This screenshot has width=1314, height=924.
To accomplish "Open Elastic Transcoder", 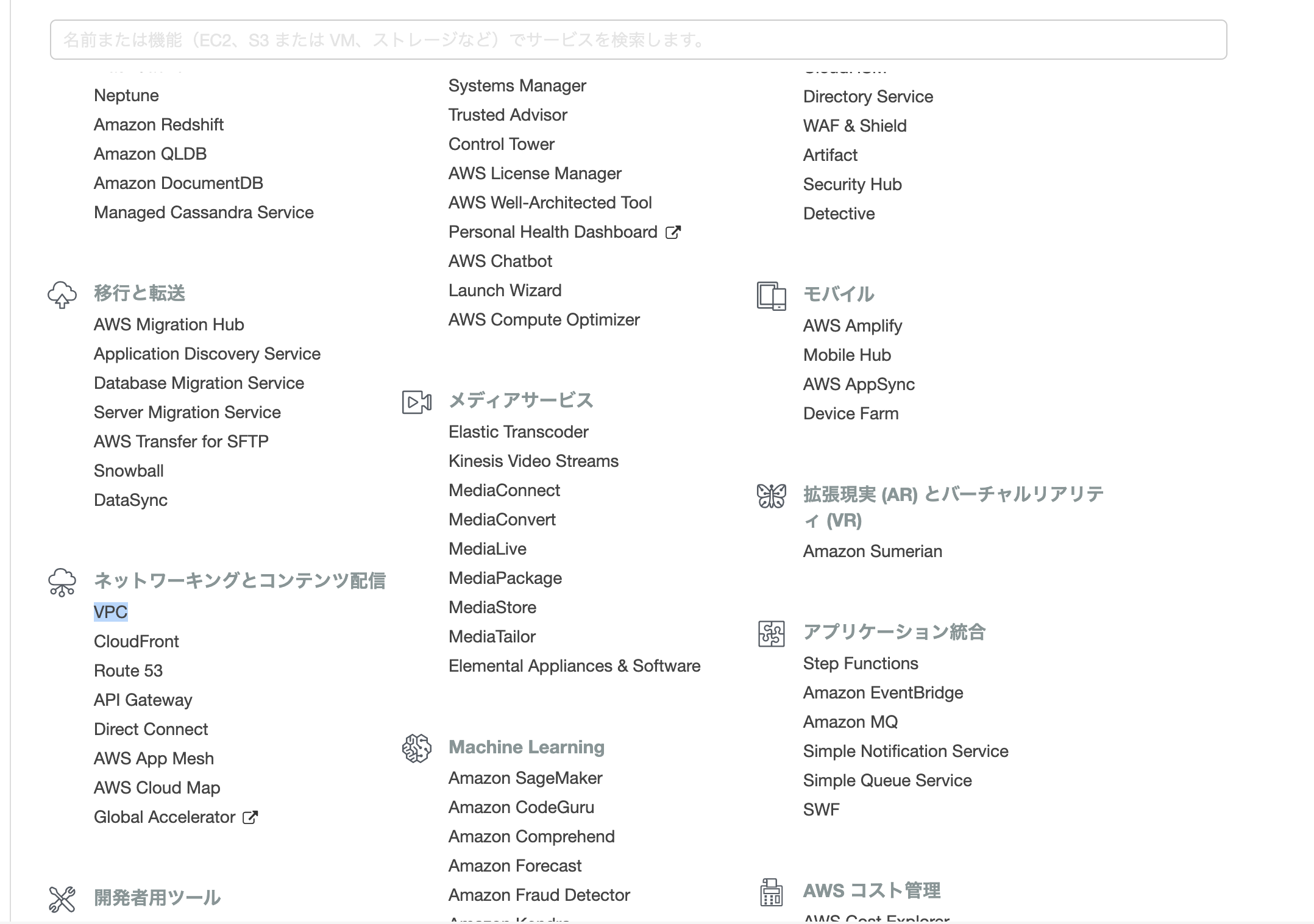I will [x=519, y=432].
